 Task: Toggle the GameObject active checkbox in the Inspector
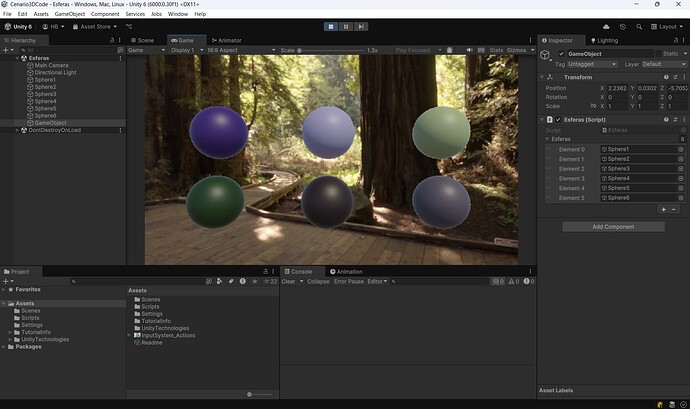561,54
